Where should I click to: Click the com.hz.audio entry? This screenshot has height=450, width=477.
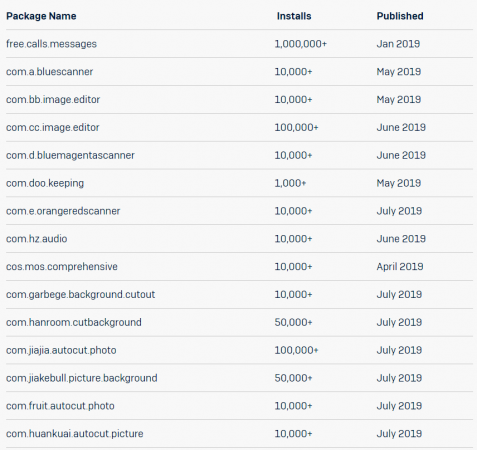click(37, 239)
